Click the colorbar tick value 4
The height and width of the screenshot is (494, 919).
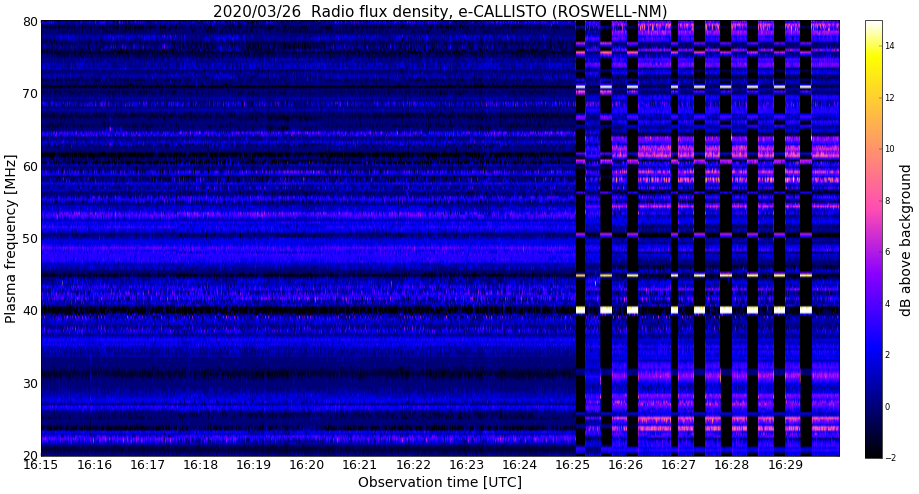pos(887,304)
